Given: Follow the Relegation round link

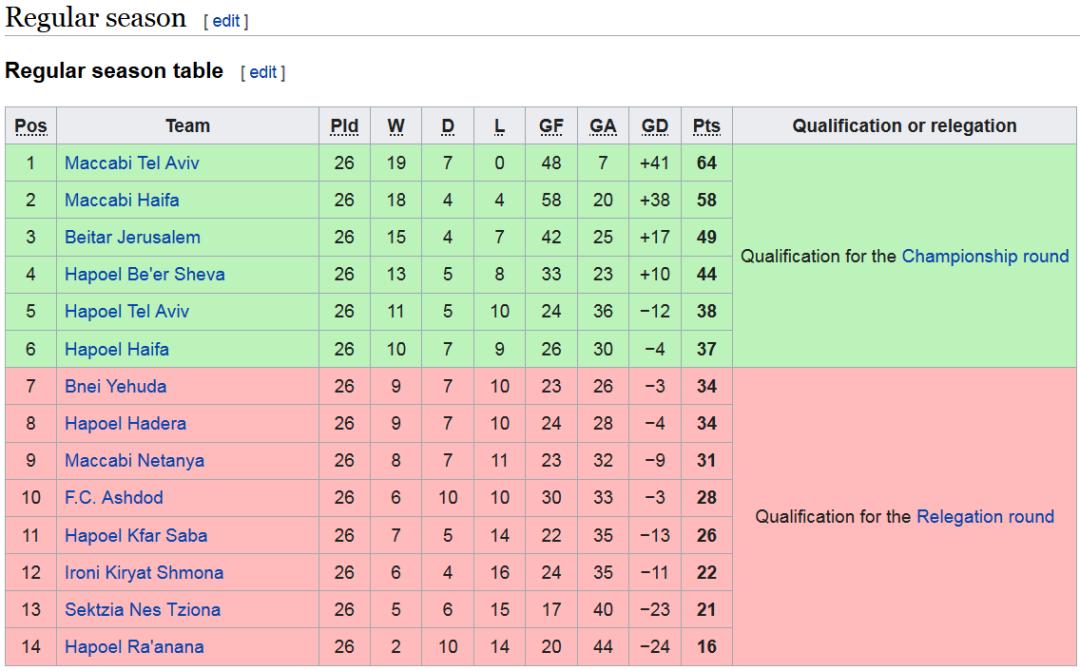Looking at the screenshot, I should click(x=985, y=517).
